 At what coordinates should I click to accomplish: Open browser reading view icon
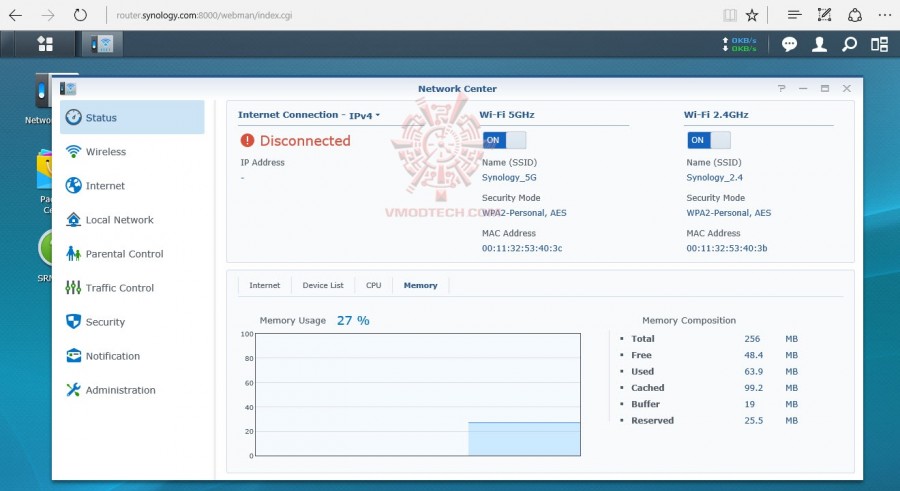[730, 16]
